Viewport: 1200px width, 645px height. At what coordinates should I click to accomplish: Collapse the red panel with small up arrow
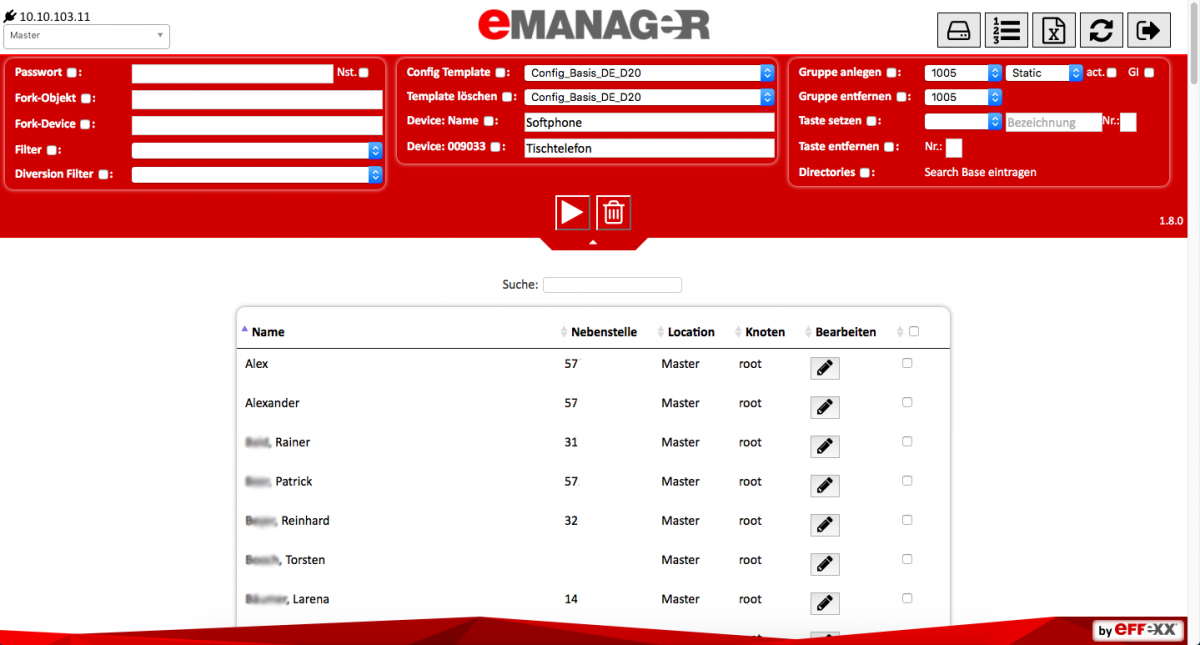[593, 242]
